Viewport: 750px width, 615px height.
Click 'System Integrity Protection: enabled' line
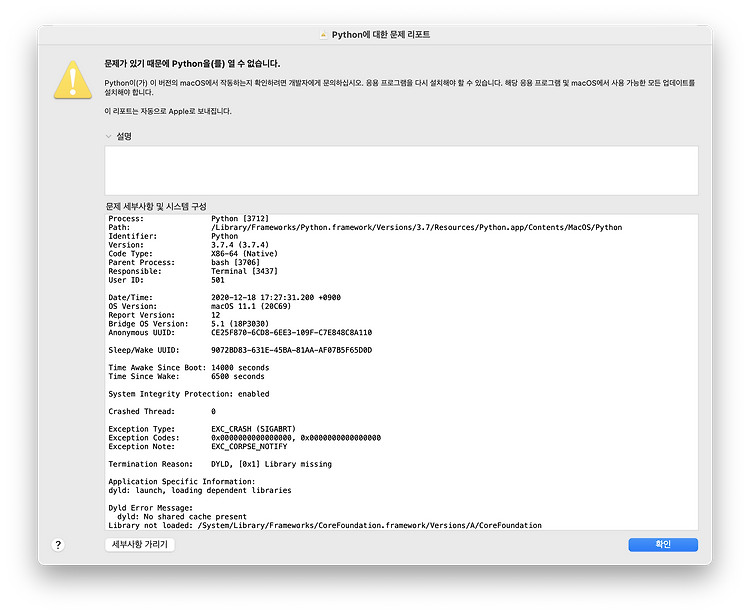188,394
